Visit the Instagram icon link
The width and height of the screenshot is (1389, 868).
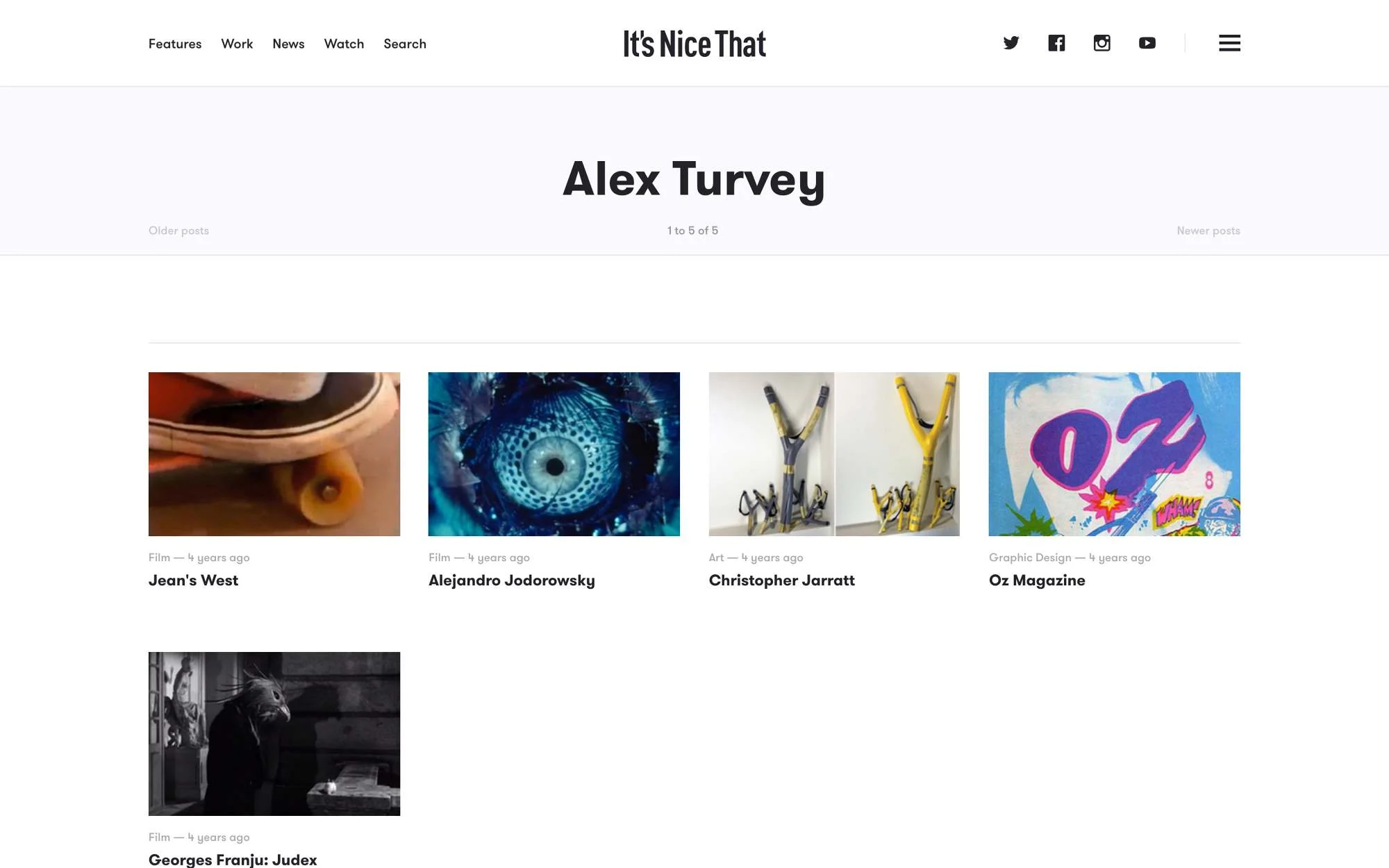tap(1102, 43)
